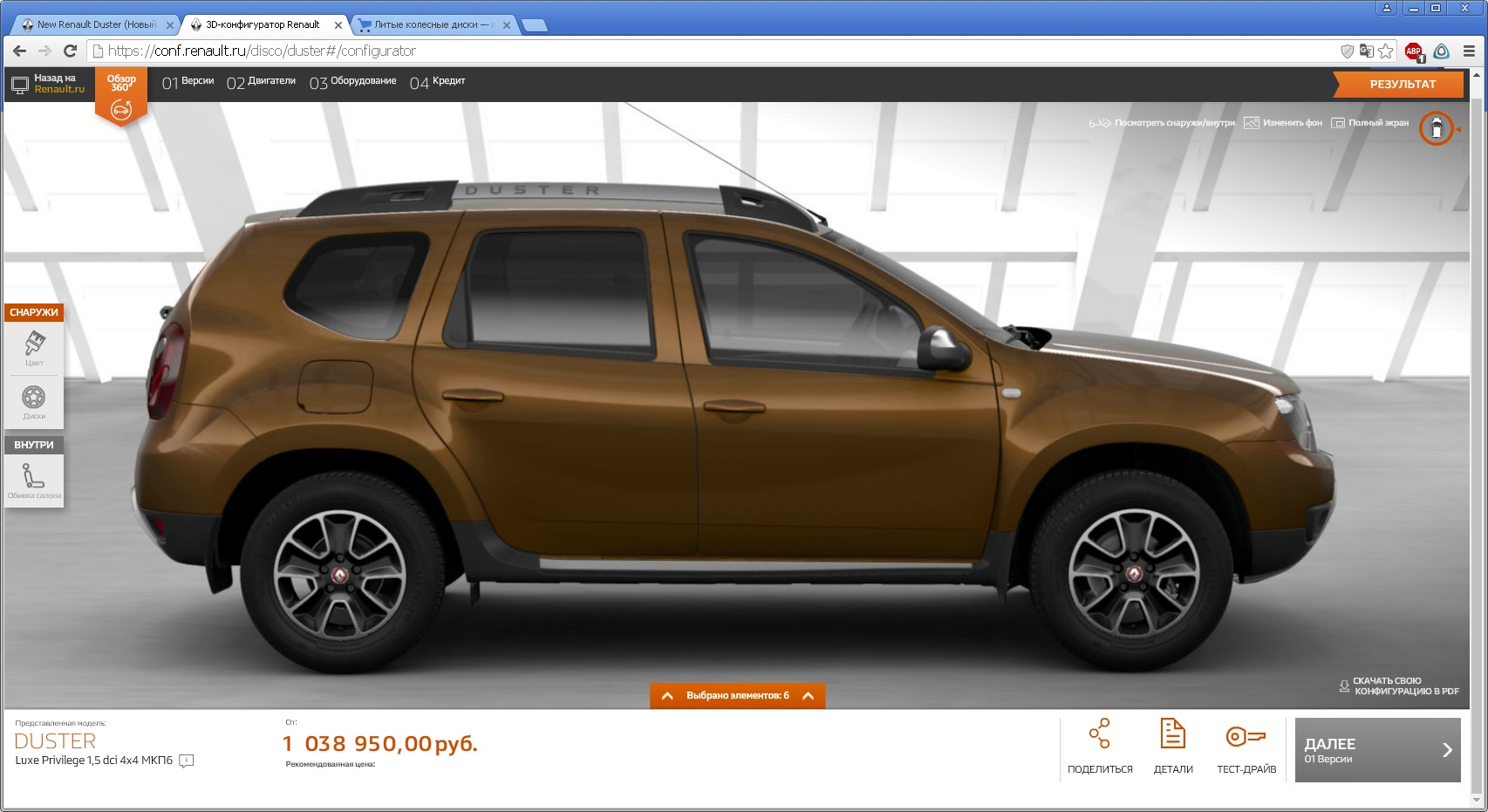
Task: Open step 01 Версии
Action: (x=188, y=82)
